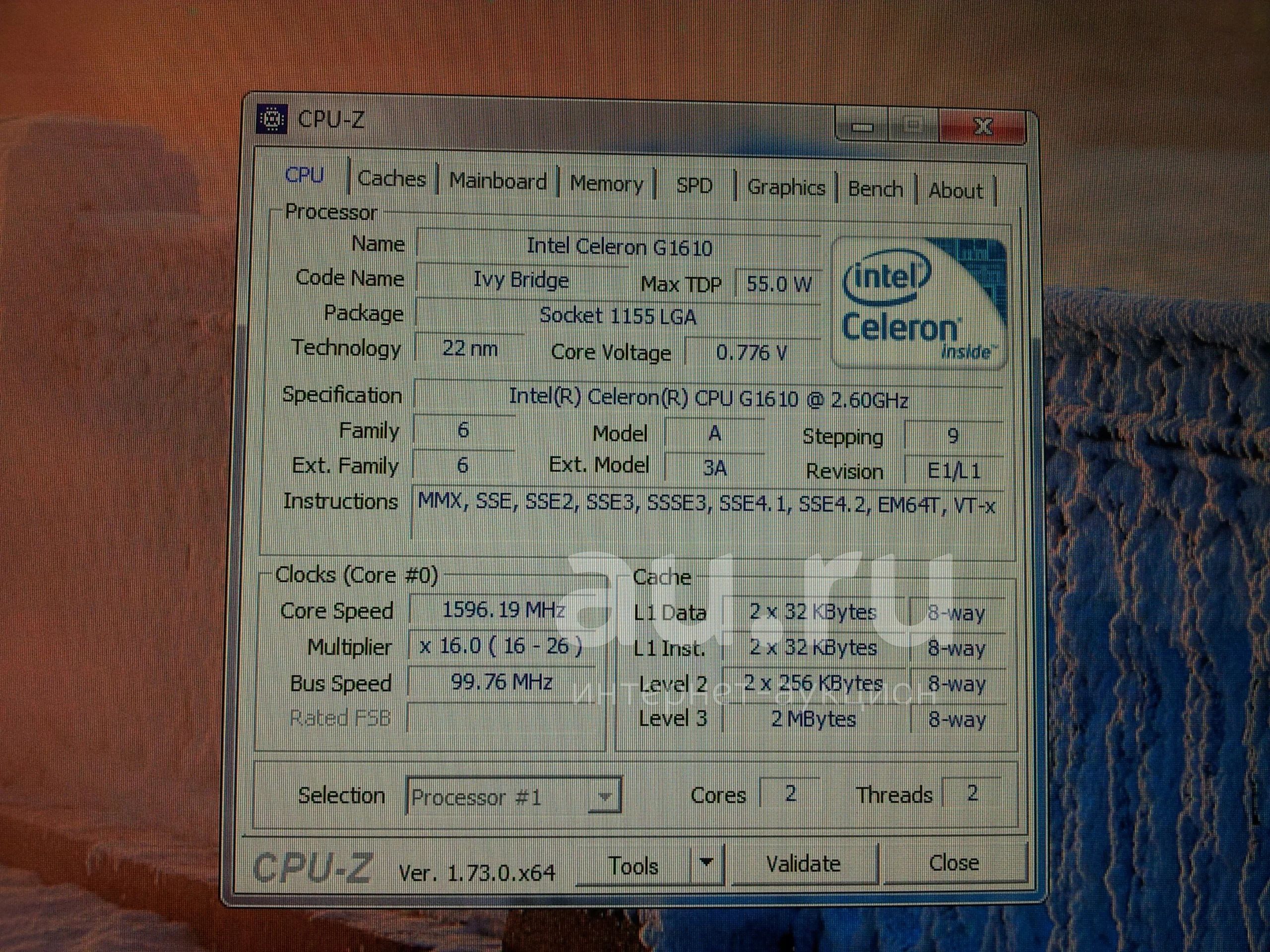This screenshot has width=1270, height=952.
Task: Click the maximize window button
Action: click(x=912, y=124)
